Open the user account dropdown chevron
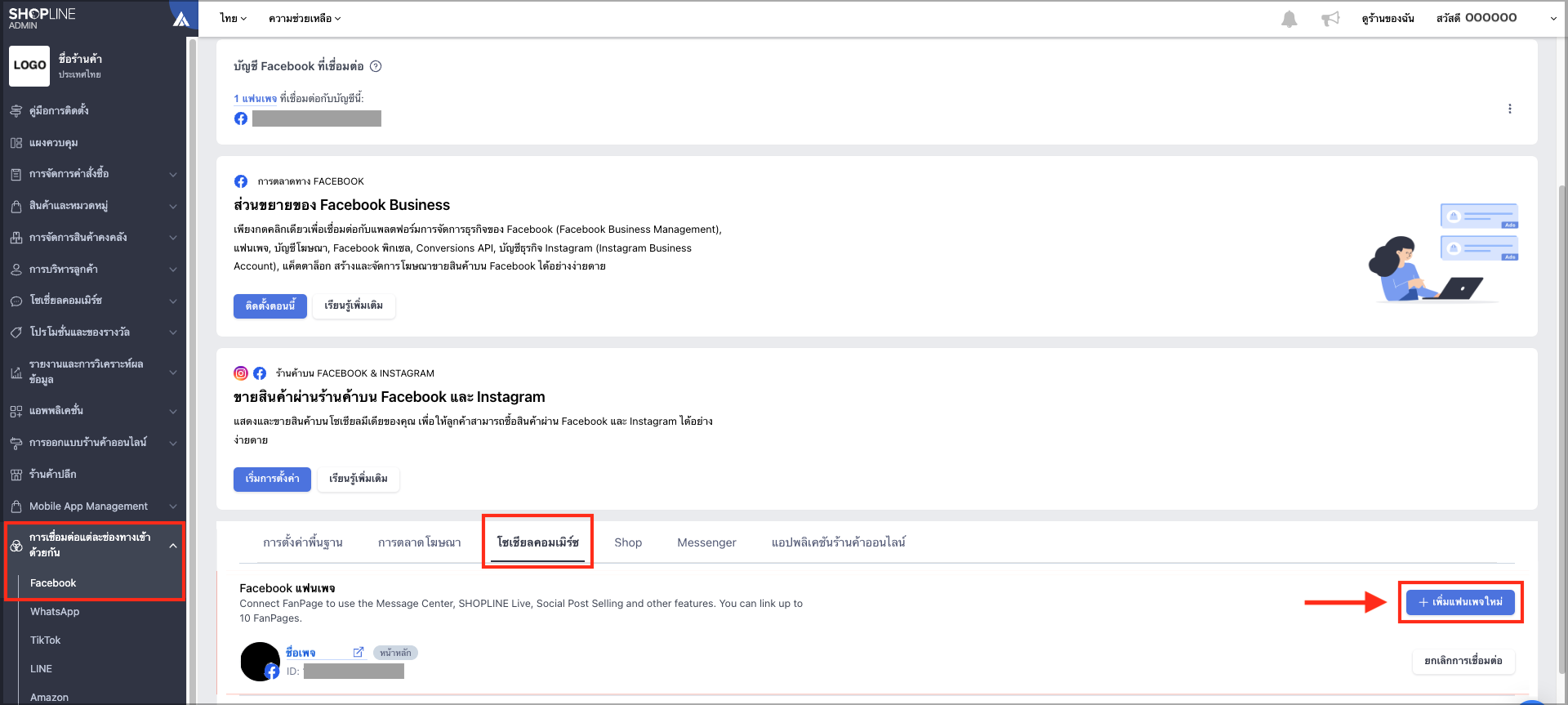This screenshot has width=1568, height=705. click(1552, 19)
